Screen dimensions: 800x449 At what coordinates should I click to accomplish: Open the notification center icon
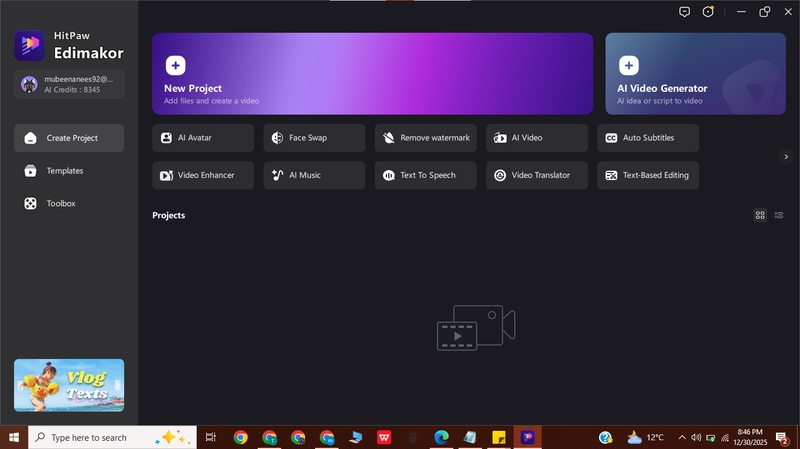tap(782, 437)
